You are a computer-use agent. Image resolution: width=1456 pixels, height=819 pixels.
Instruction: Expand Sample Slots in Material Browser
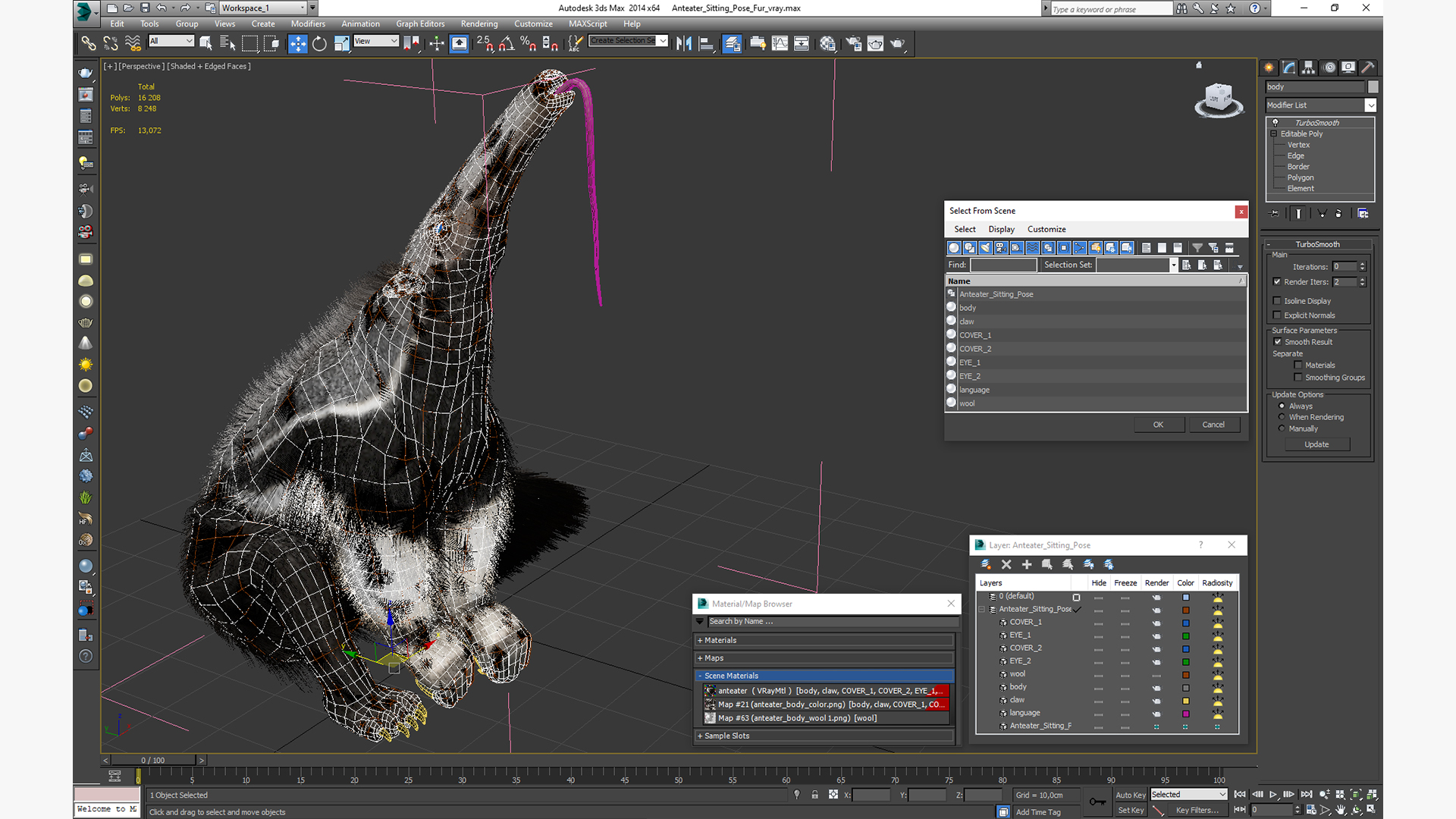tap(824, 736)
